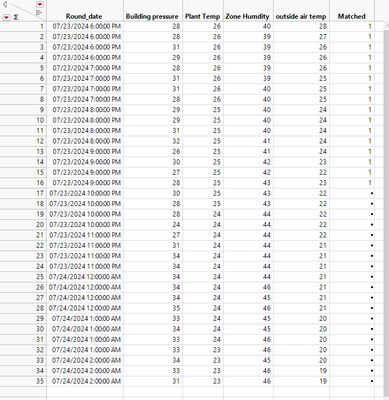Image resolution: width=389 pixels, height=400 pixels.
Task: Click the sigma summary icon
Action: coord(16,17)
